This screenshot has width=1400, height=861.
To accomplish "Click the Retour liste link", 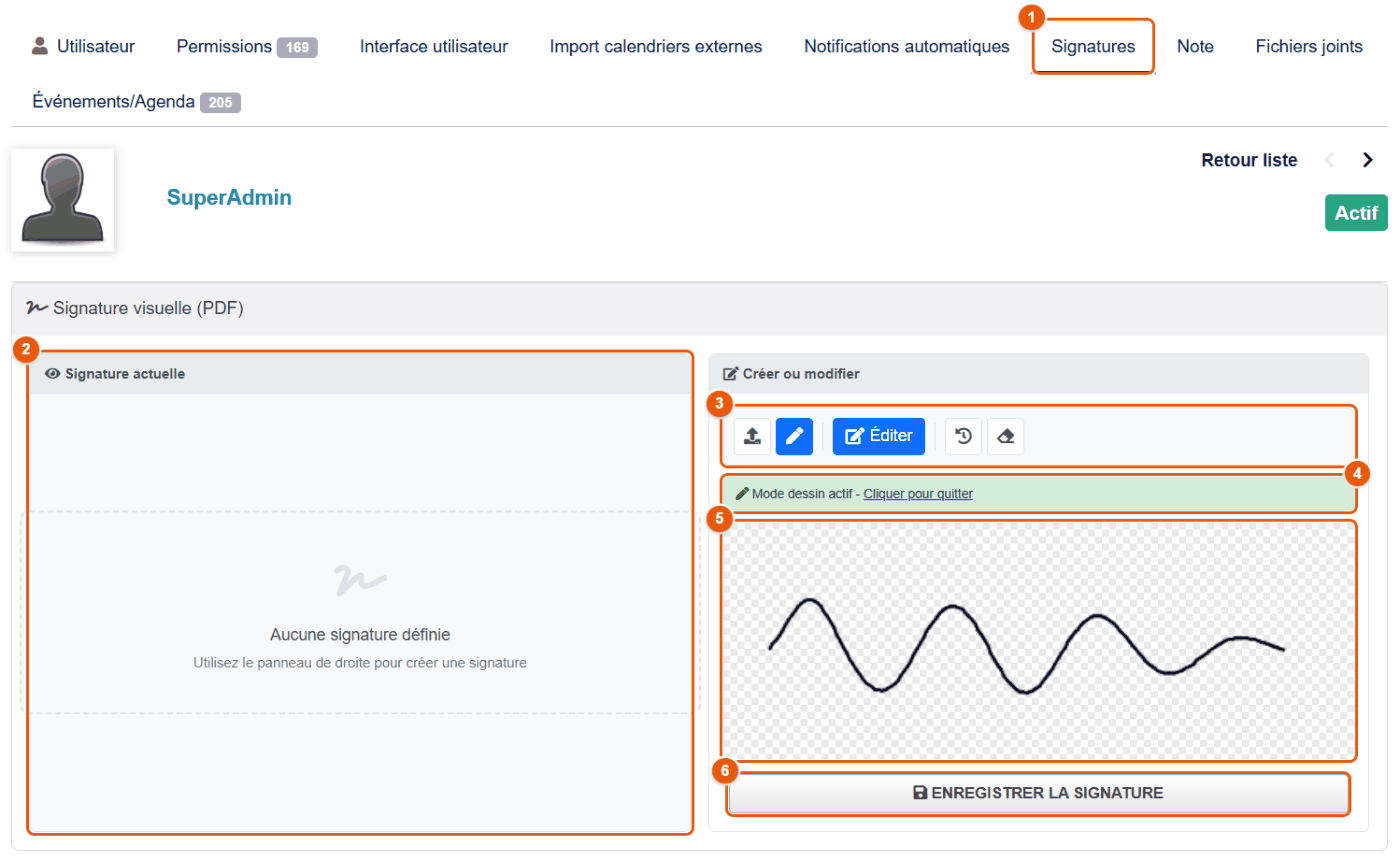I will [x=1249, y=160].
